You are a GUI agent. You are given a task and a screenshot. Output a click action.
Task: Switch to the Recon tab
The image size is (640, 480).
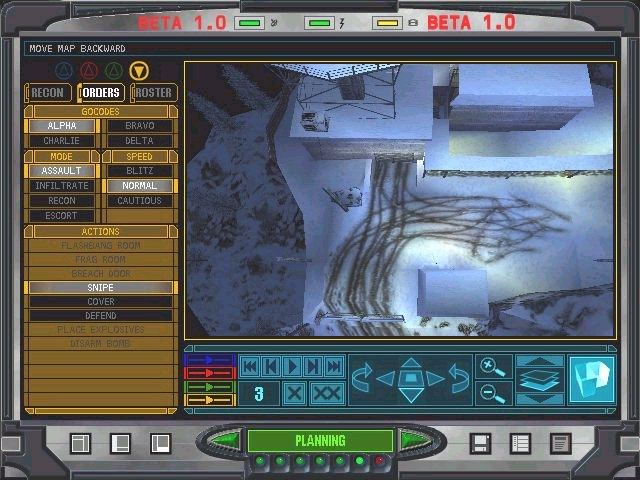tap(48, 93)
